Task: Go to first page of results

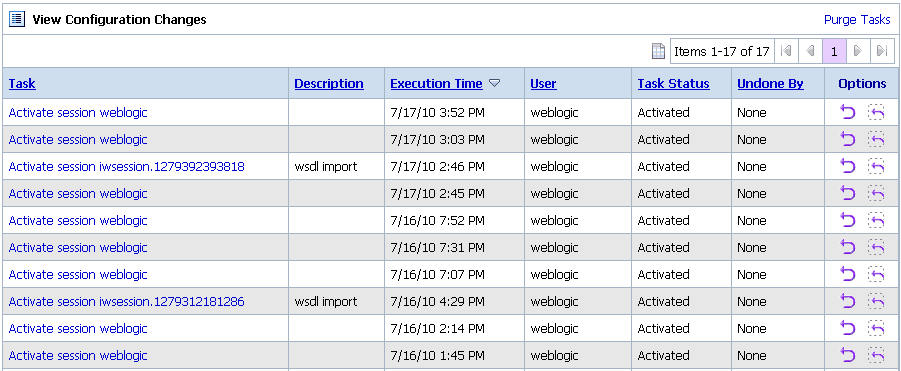Action: (786, 51)
